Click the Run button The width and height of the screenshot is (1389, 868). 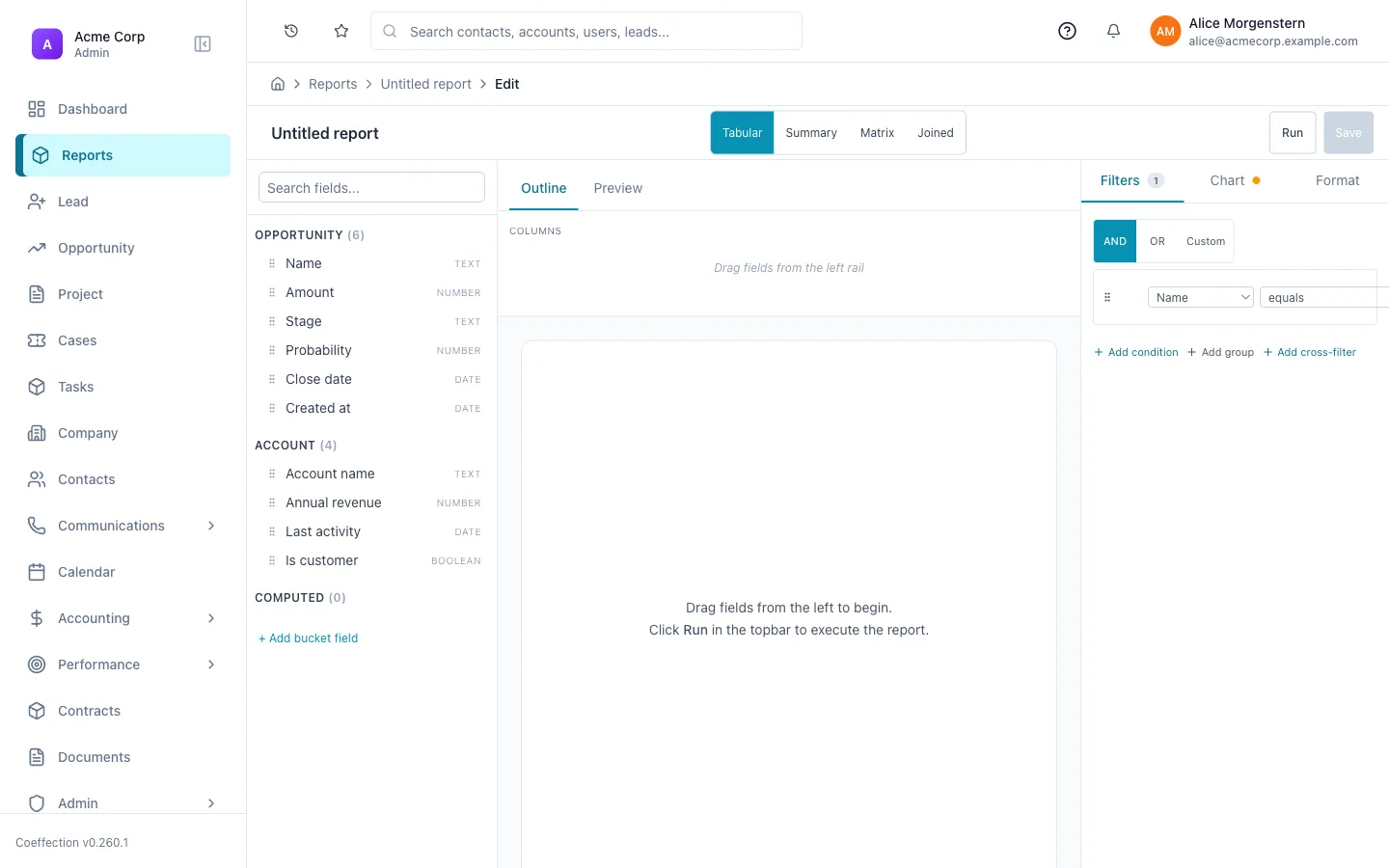(1293, 133)
